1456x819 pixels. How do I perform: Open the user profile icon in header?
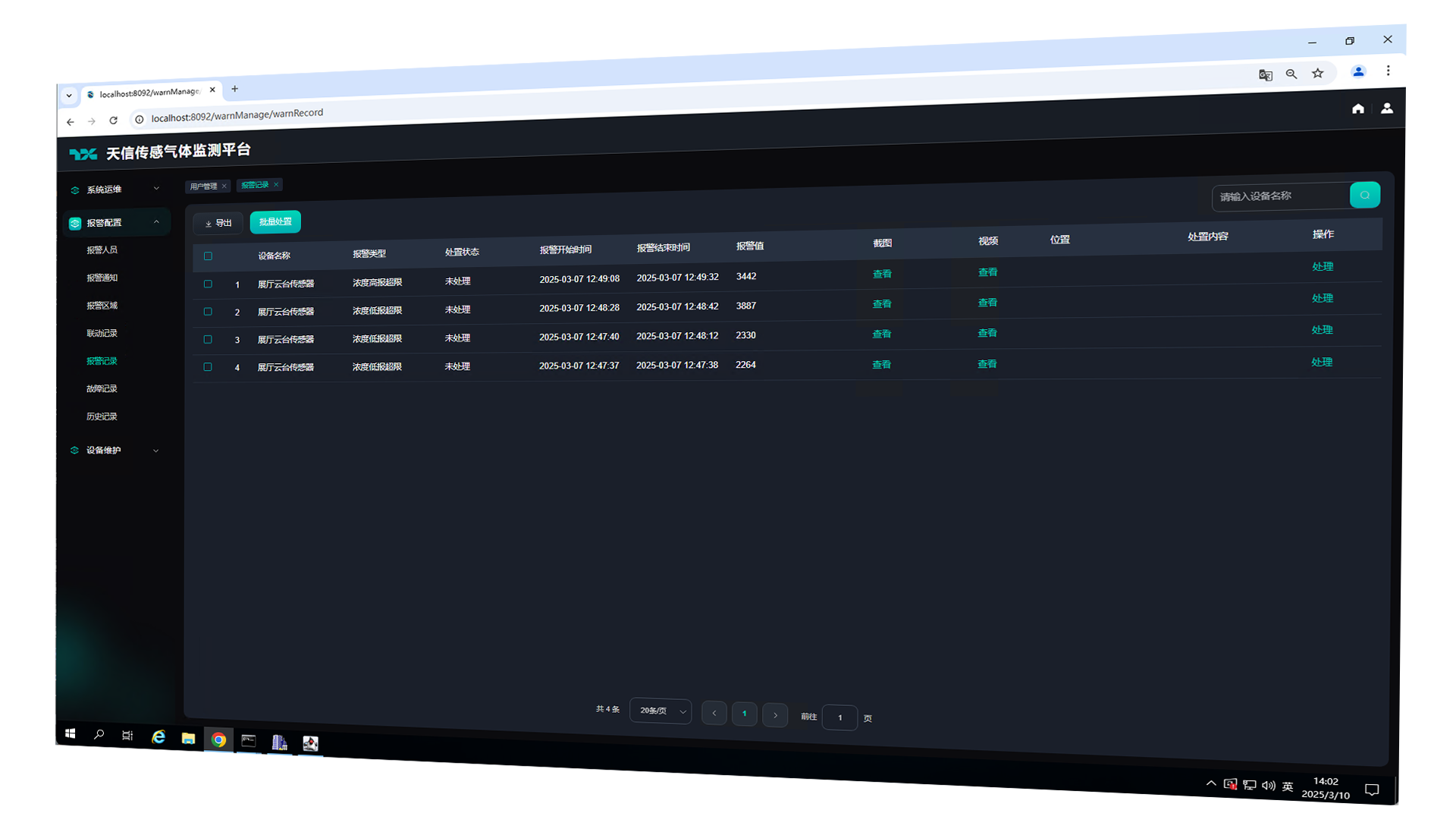[1386, 108]
